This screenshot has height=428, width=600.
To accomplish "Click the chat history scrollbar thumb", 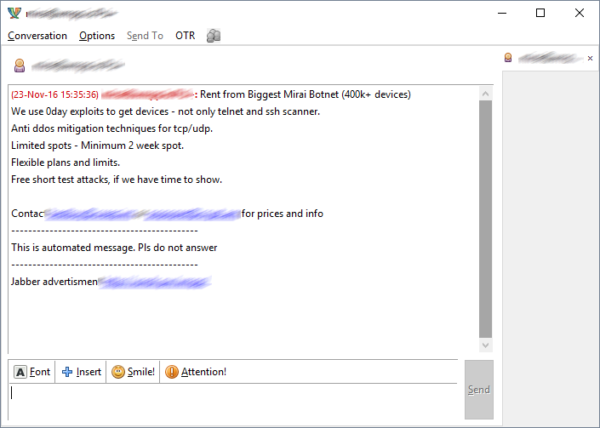I will tap(486, 215).
